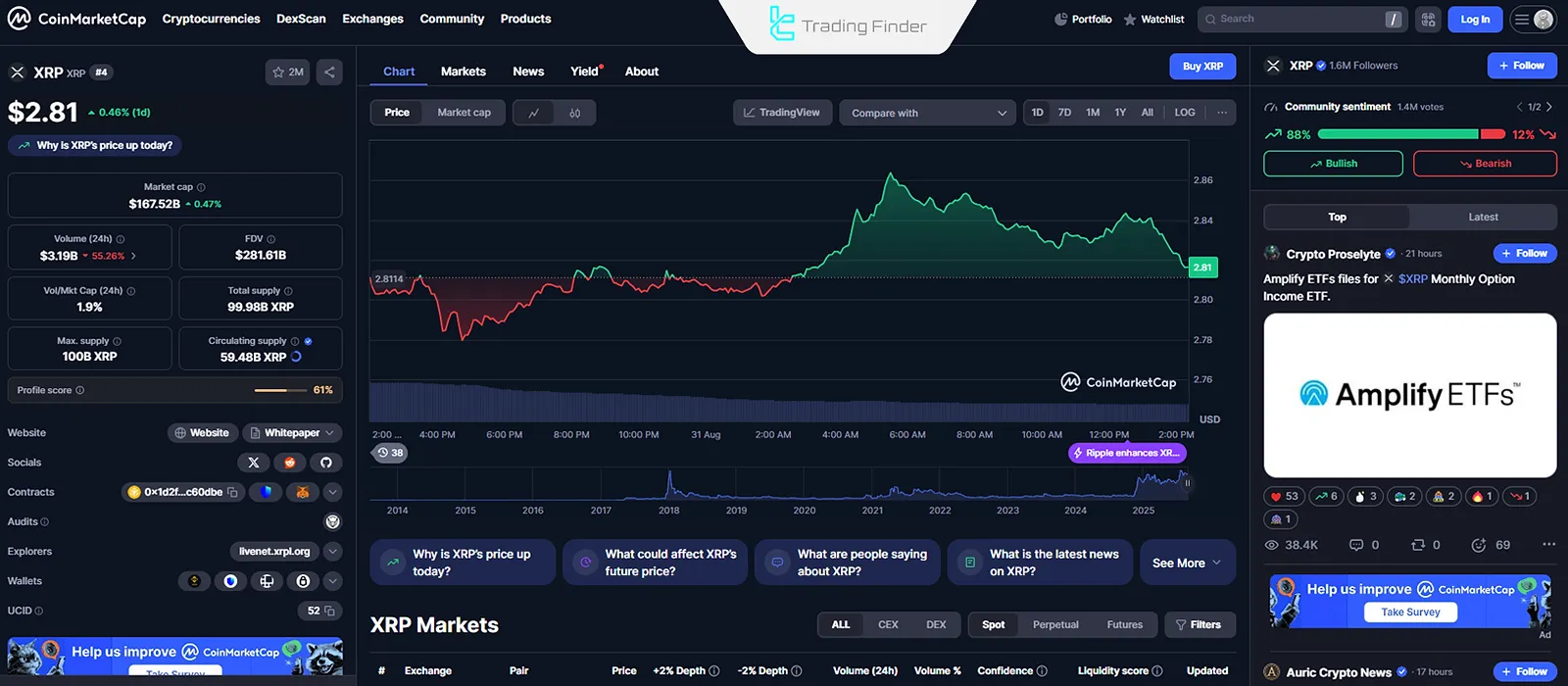React with the fire emoji on the post
This screenshot has width=1568, height=686.
coord(1482,496)
